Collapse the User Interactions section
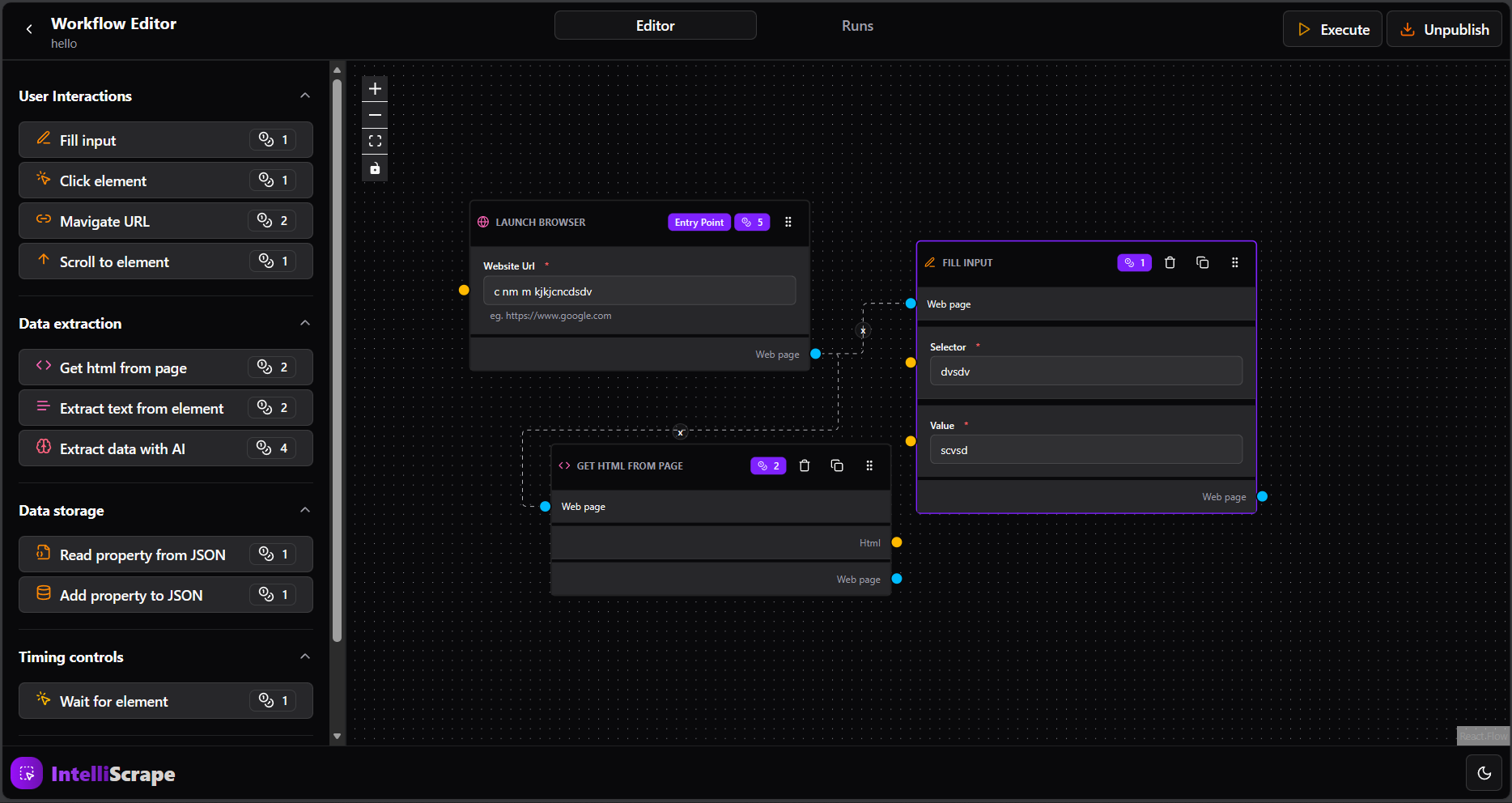The width and height of the screenshot is (1512, 803). (304, 95)
